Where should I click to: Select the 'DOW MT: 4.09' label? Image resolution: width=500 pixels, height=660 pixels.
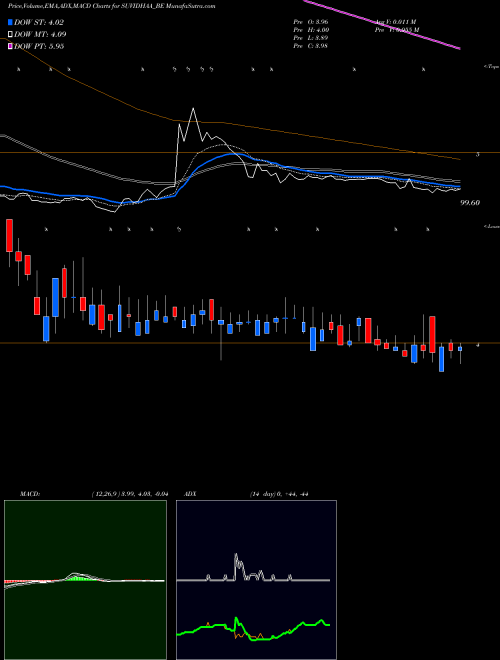[40, 35]
